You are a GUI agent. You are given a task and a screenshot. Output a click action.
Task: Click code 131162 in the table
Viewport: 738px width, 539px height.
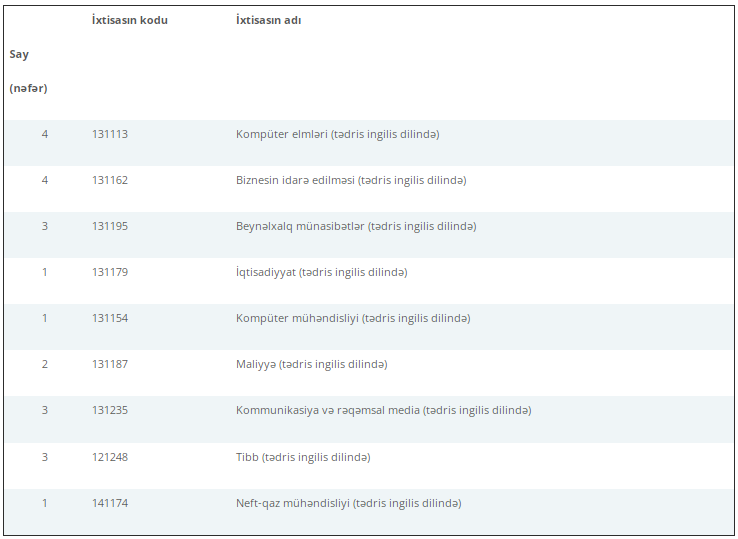point(110,180)
